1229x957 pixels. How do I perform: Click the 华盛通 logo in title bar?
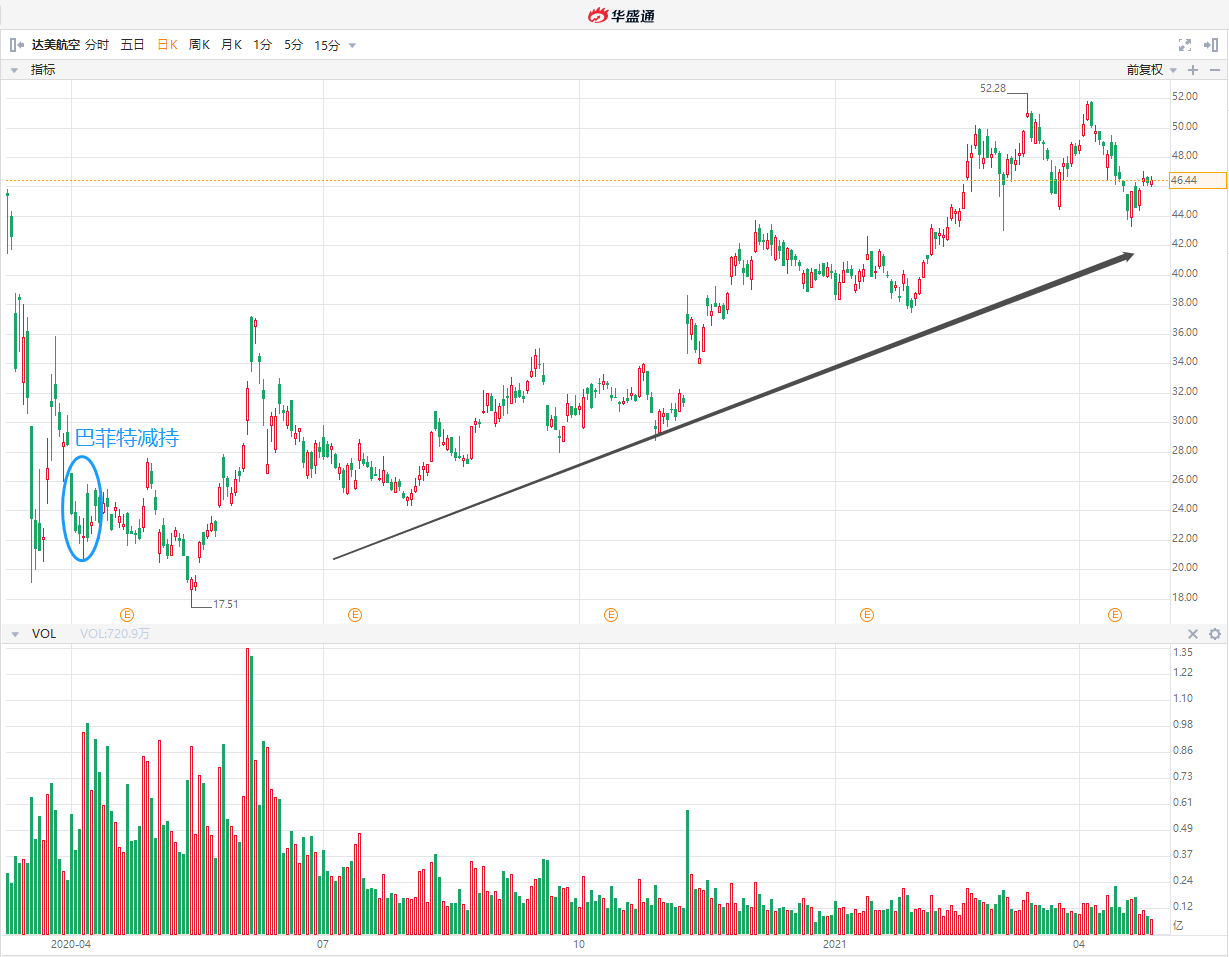621,15
